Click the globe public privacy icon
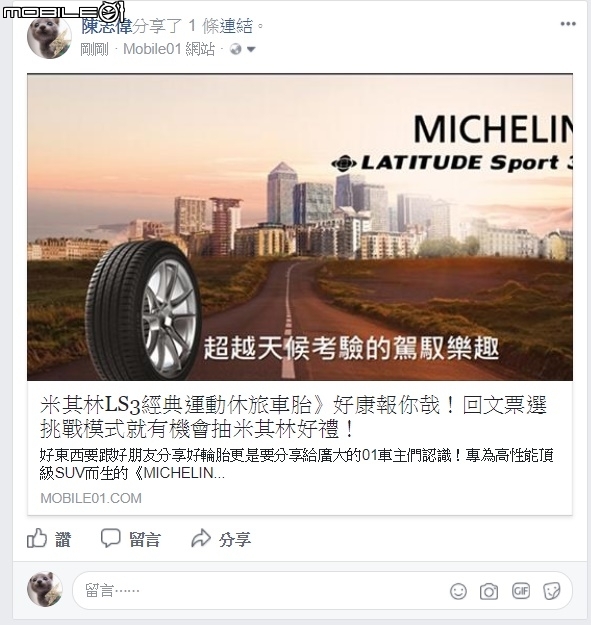Screen dimensions: 591x625 click(236, 49)
